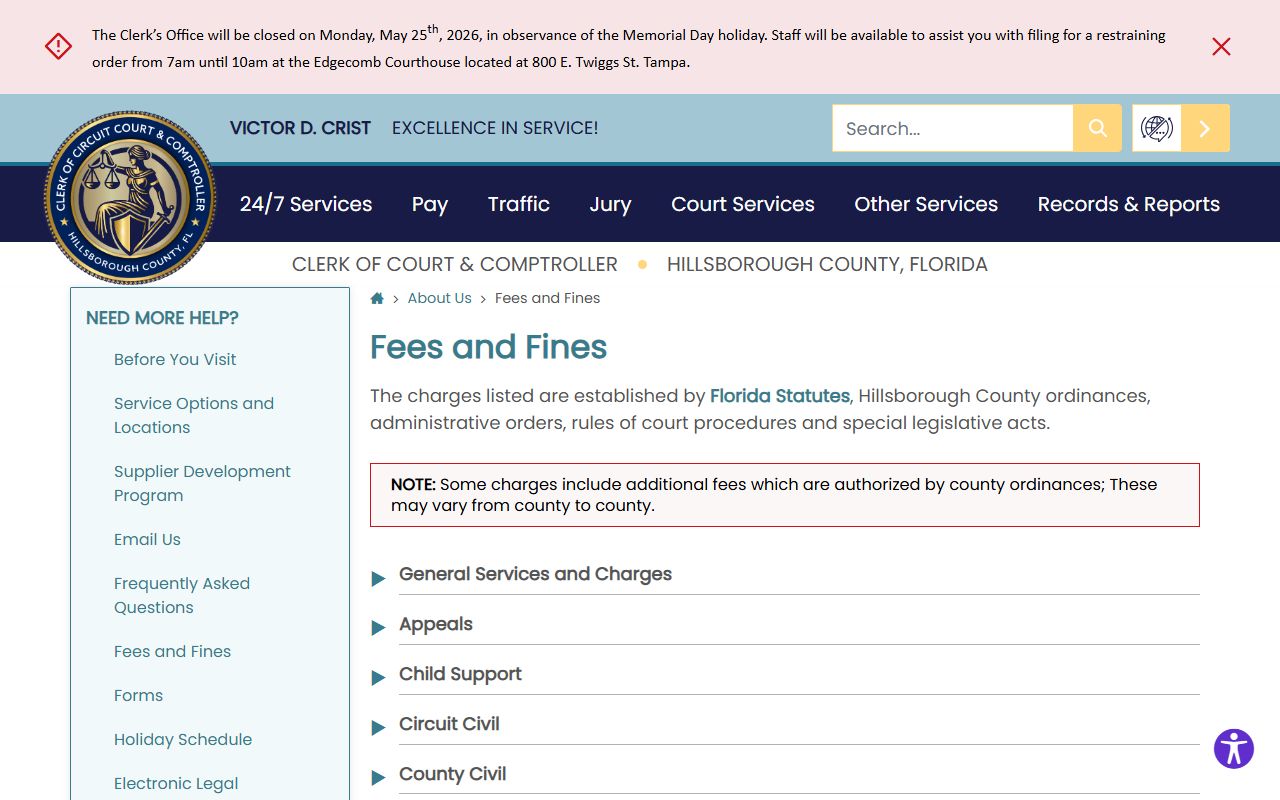Open the Court Services menu
Screen dimensions: 1280x800
(743, 204)
